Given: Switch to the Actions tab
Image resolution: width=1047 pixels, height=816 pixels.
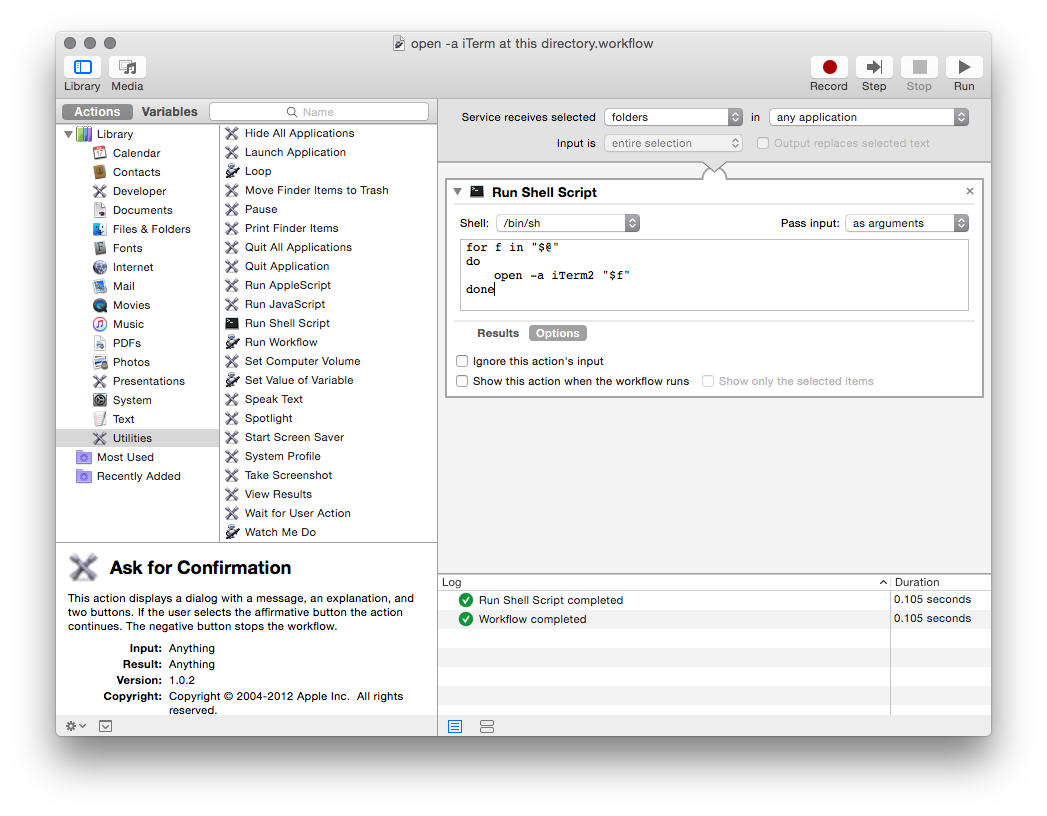Looking at the screenshot, I should pos(97,112).
